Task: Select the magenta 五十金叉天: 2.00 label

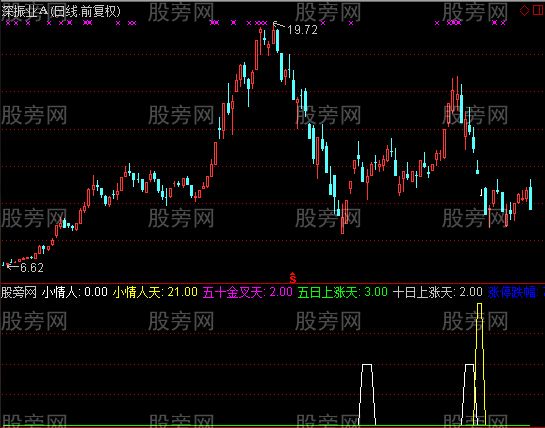Action: [x=247, y=292]
